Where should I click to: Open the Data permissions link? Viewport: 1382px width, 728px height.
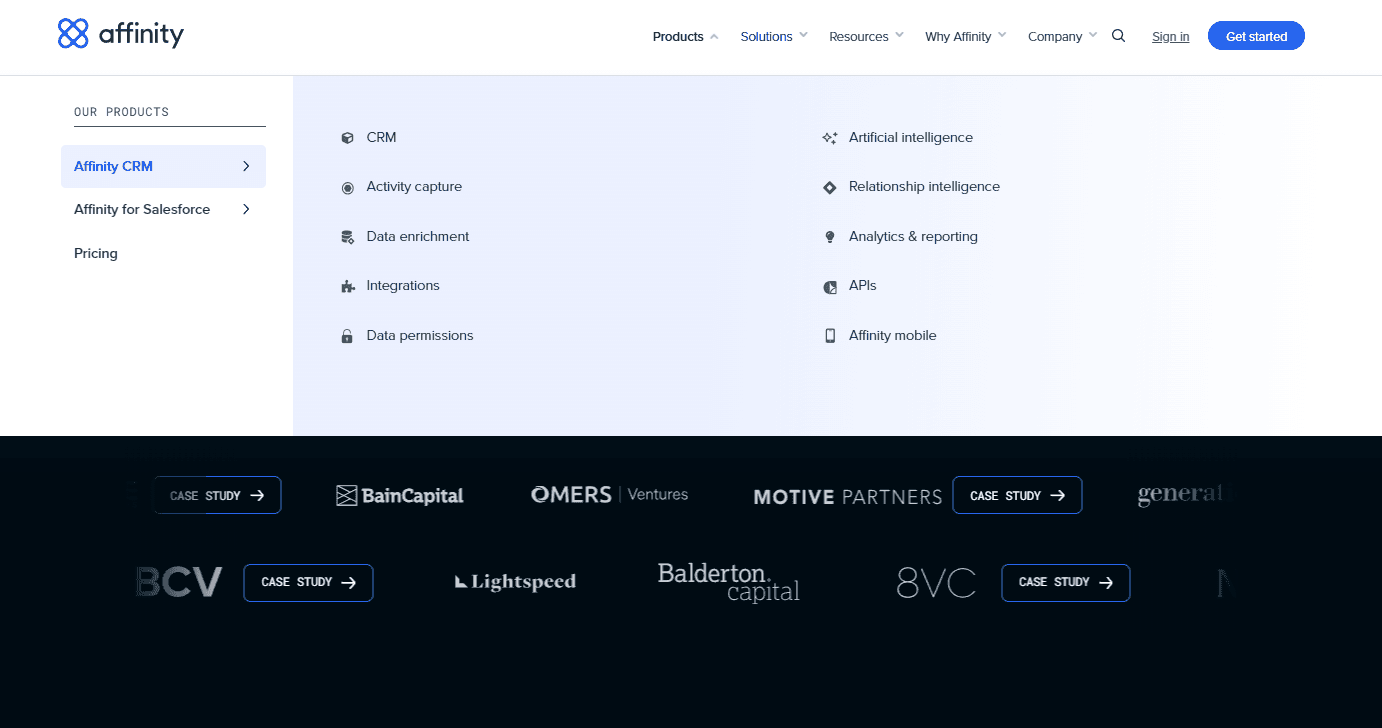click(420, 336)
